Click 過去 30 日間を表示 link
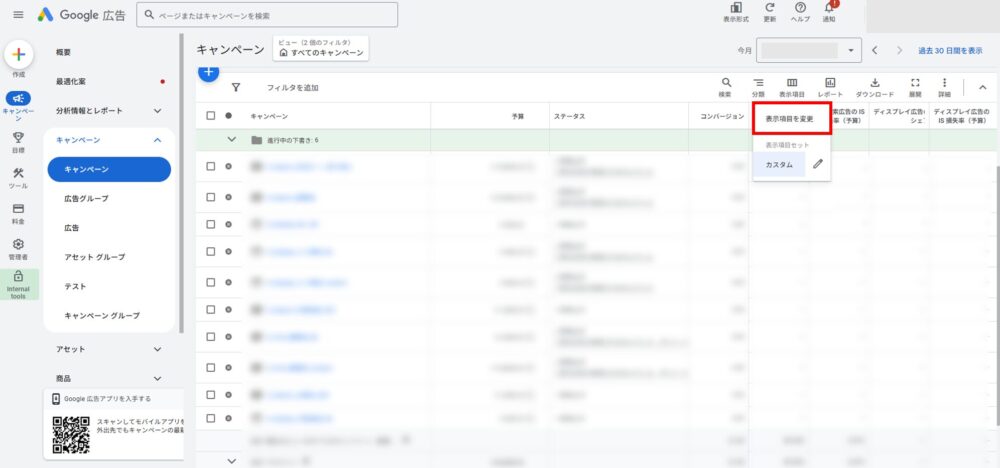This screenshot has height=468, width=1000. click(949, 50)
